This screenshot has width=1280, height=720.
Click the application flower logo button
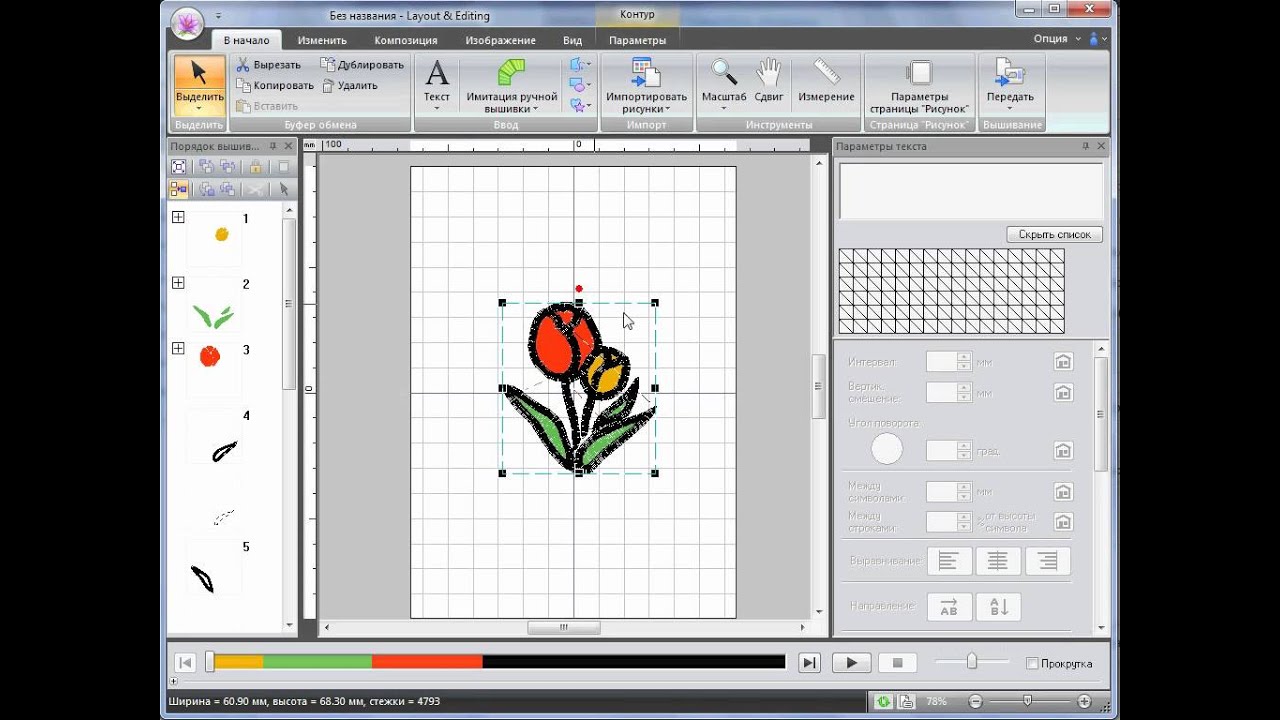coord(186,23)
